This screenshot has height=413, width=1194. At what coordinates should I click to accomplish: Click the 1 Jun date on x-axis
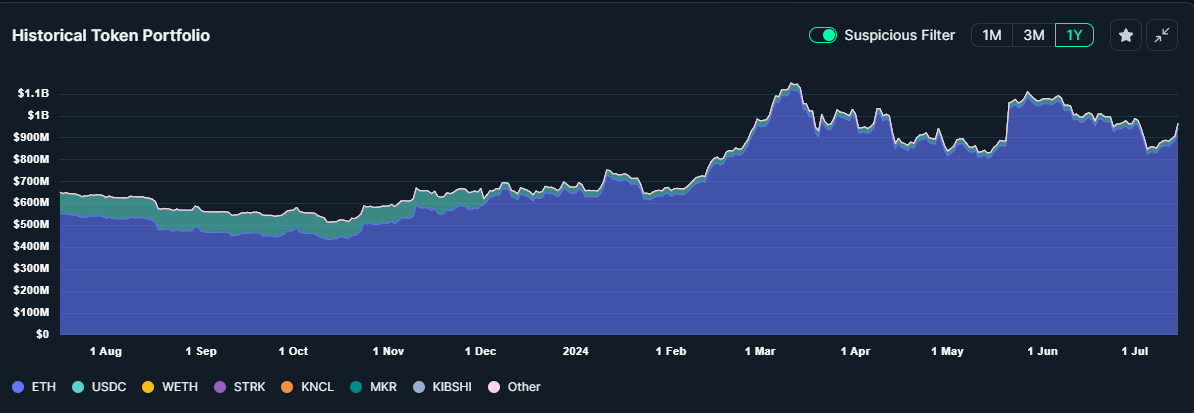pyautogui.click(x=1041, y=352)
